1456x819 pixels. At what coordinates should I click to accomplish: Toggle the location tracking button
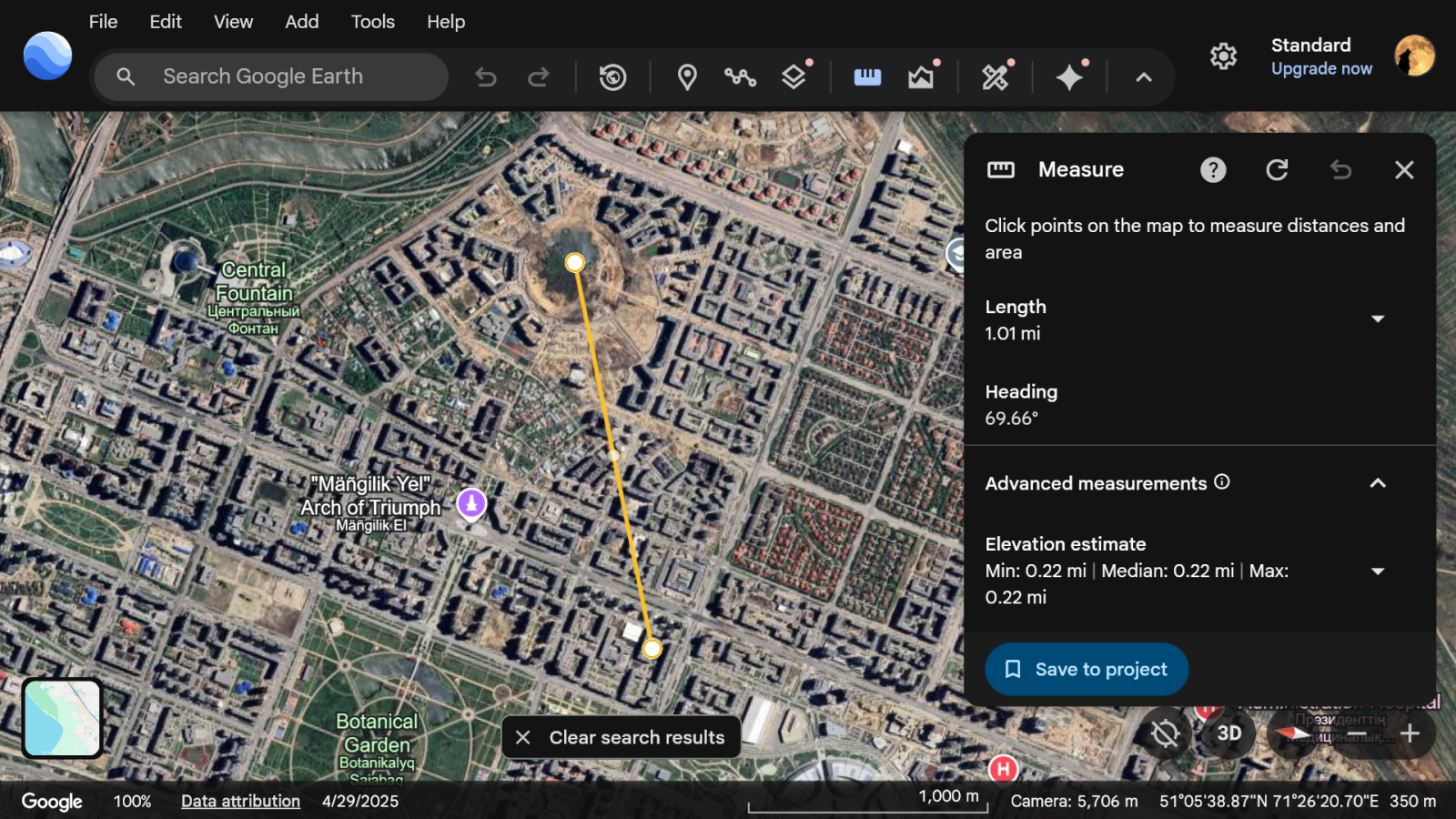(x=1165, y=733)
